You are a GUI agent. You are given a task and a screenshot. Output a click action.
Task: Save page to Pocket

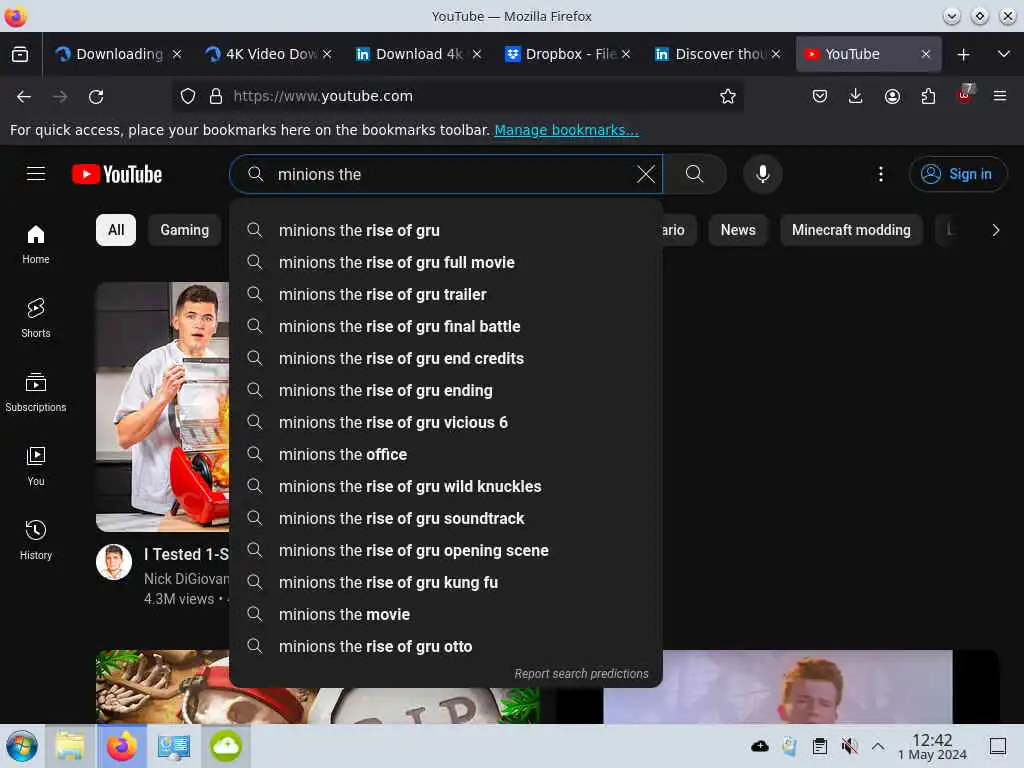(x=820, y=97)
